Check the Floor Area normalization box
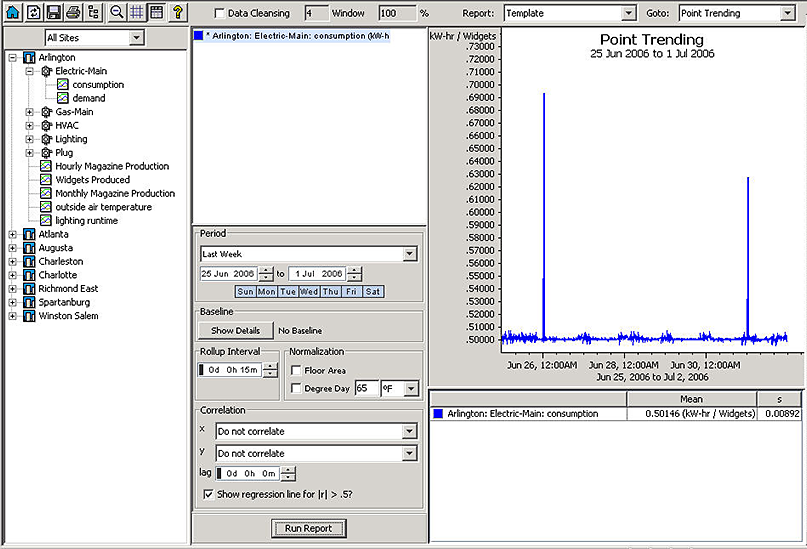This screenshot has height=549, width=807. click(296, 370)
